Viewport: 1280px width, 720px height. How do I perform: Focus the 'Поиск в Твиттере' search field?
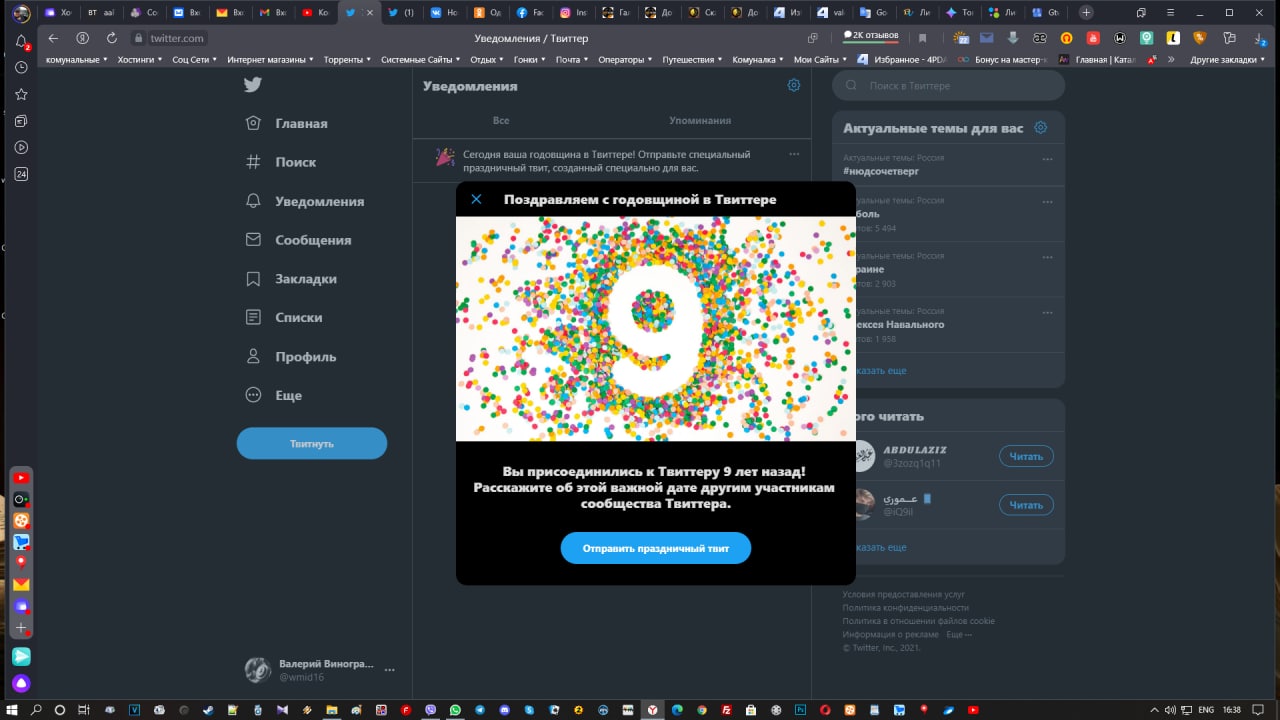(x=949, y=85)
